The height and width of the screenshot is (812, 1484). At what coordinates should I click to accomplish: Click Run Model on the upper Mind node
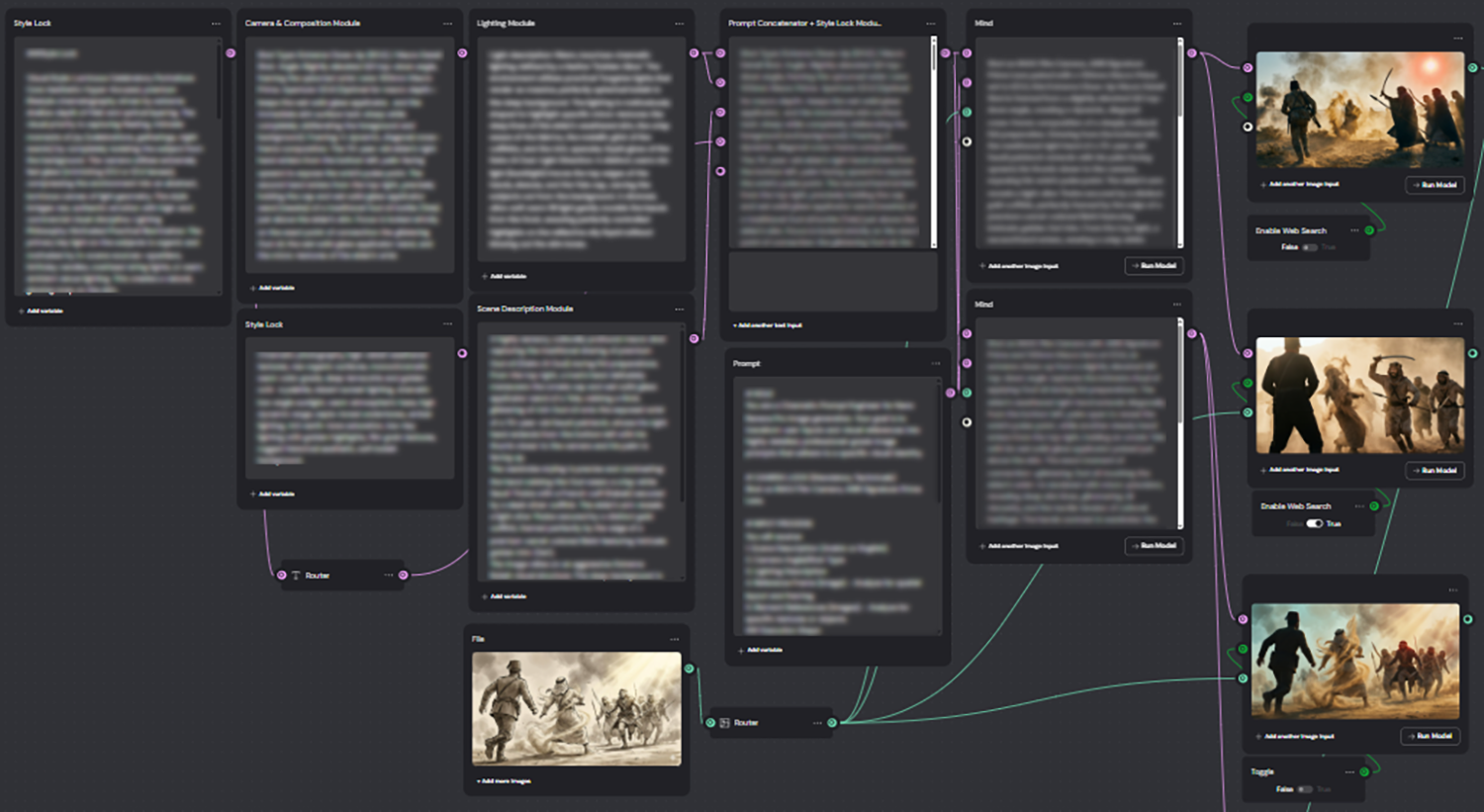coord(1154,265)
